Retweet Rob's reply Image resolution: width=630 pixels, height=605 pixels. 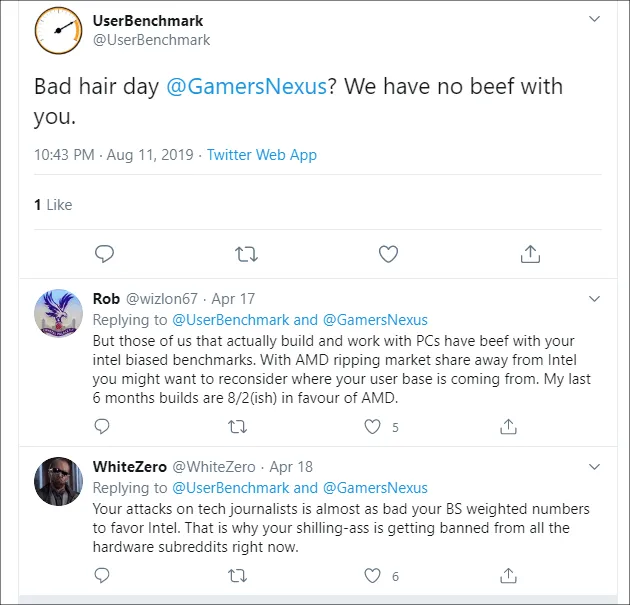coord(237,427)
